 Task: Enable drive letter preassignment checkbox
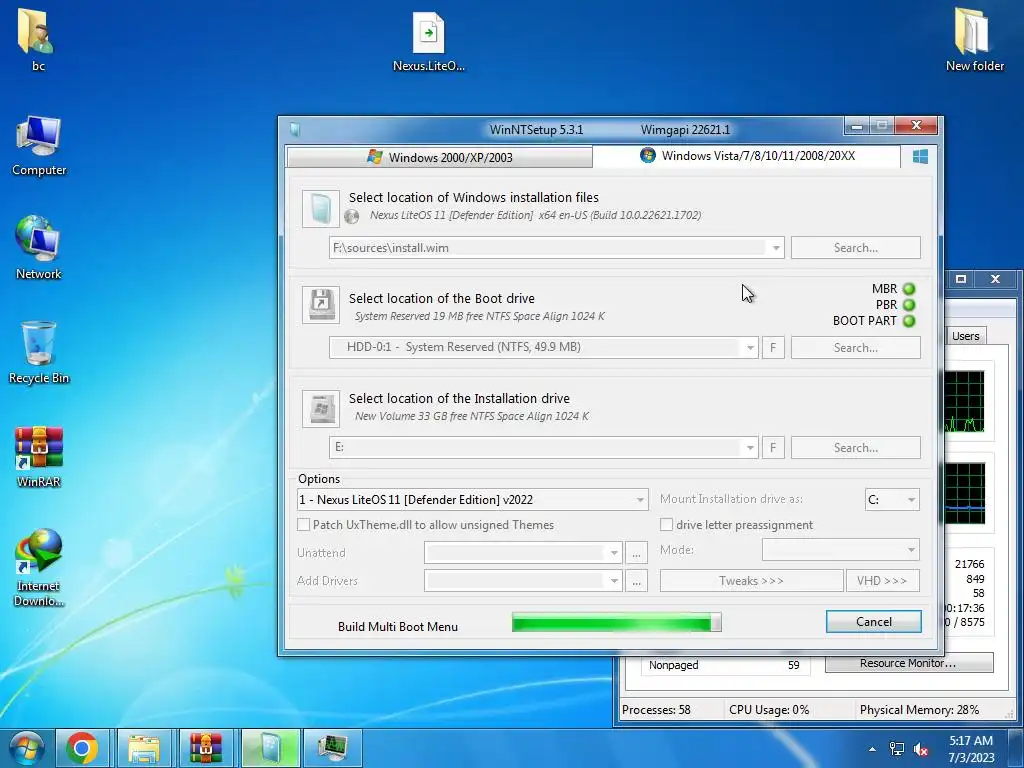pyautogui.click(x=666, y=525)
